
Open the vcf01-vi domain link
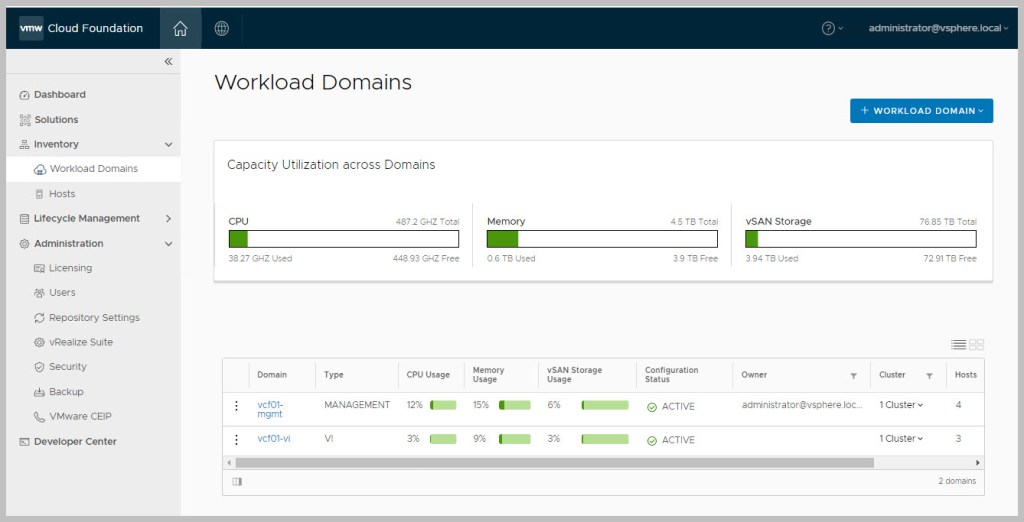click(273, 439)
